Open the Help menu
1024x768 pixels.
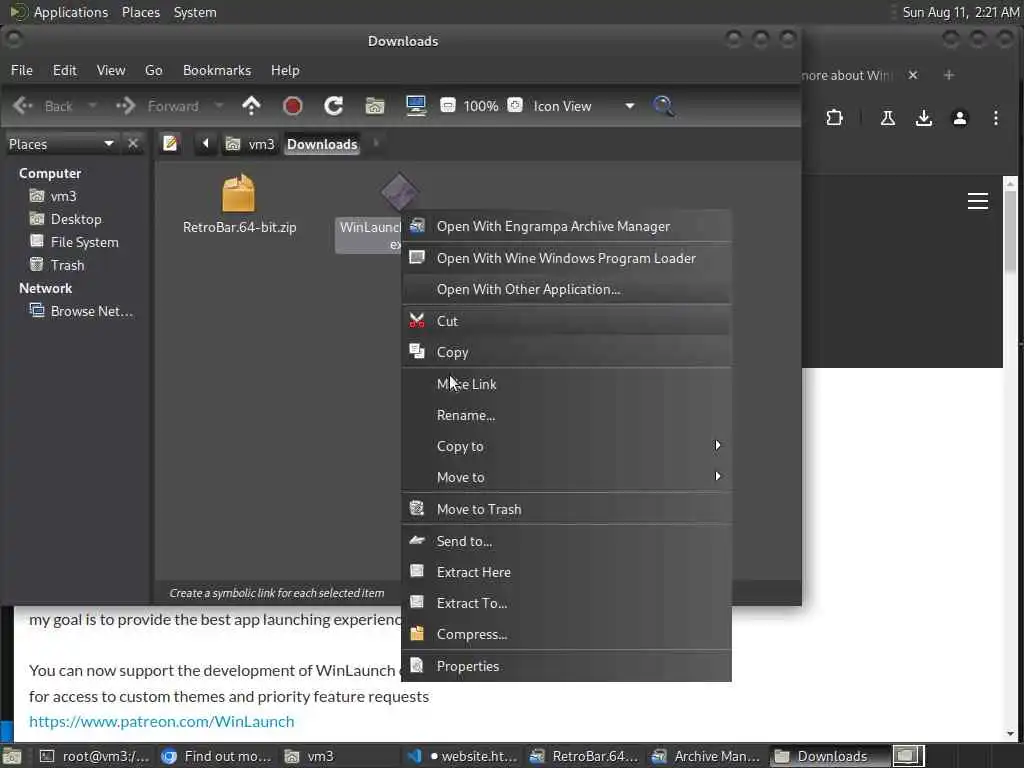[x=285, y=71]
